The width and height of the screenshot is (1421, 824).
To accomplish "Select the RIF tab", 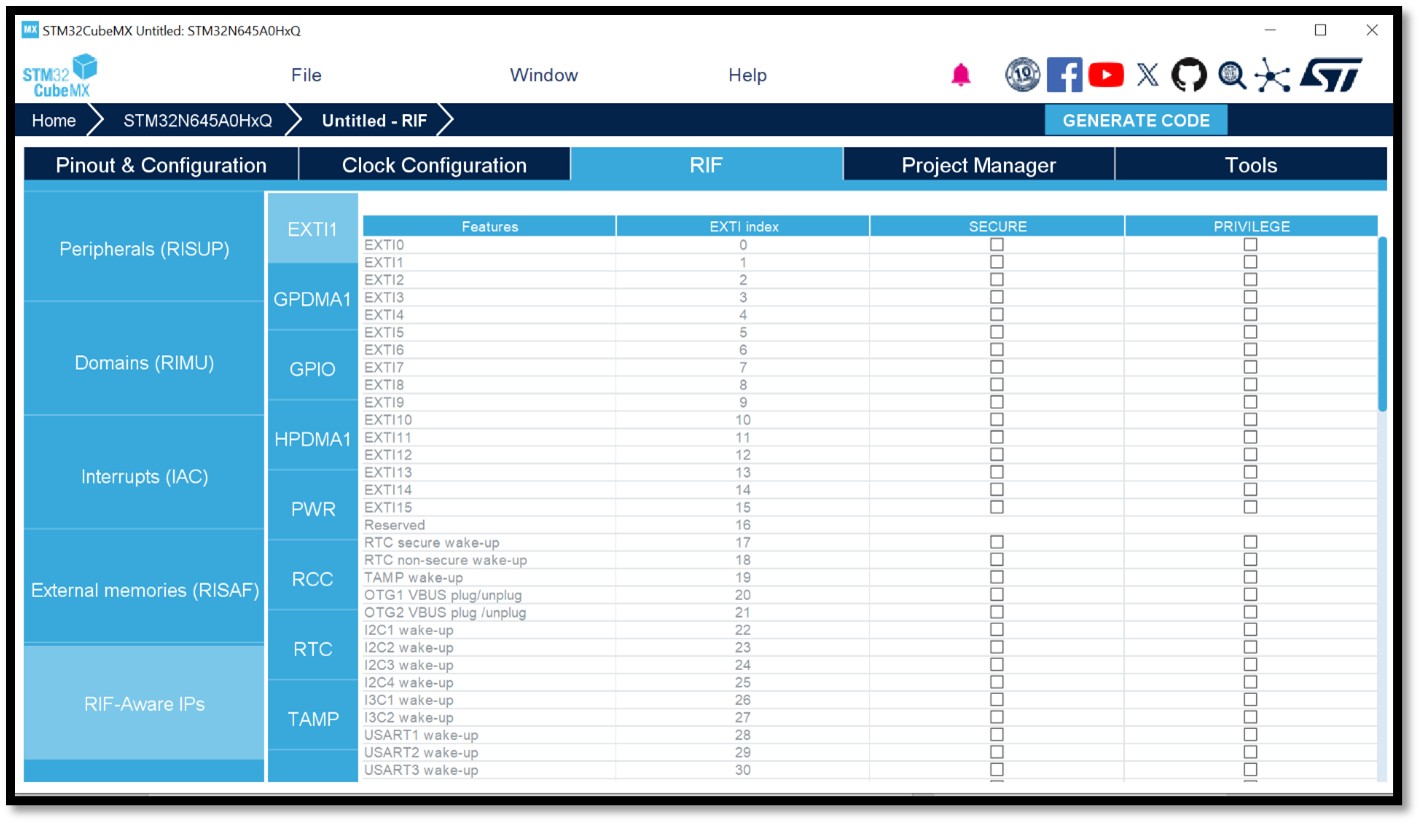I will point(706,165).
